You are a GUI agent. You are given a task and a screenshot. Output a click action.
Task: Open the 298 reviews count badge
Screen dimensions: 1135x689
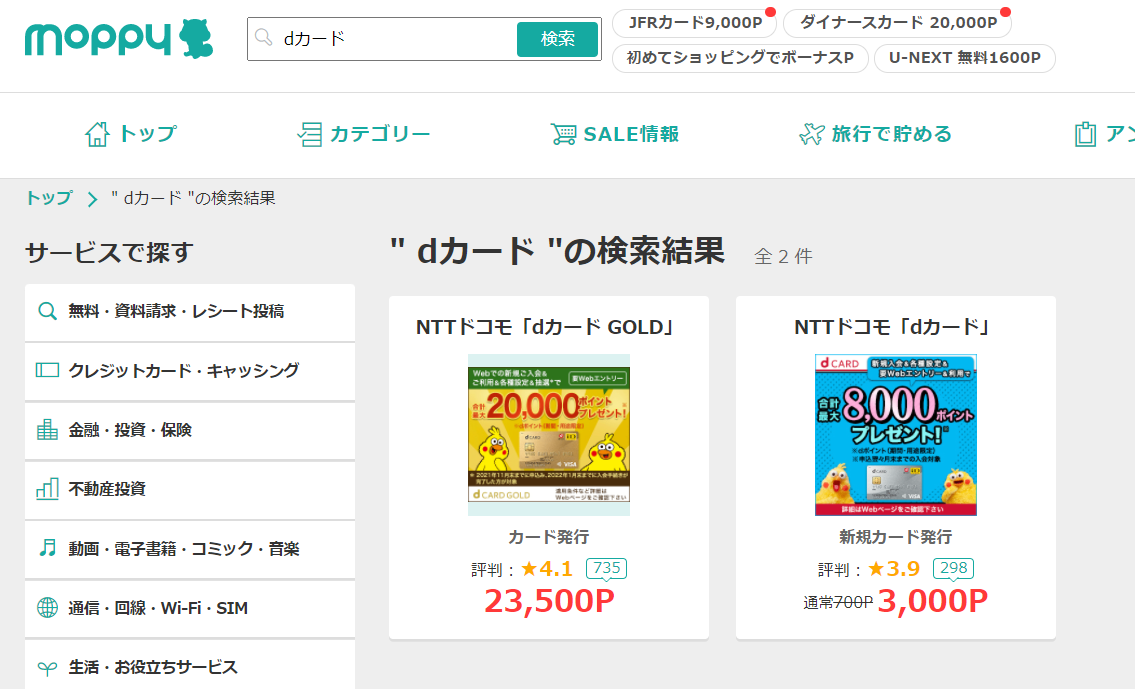[x=953, y=569]
